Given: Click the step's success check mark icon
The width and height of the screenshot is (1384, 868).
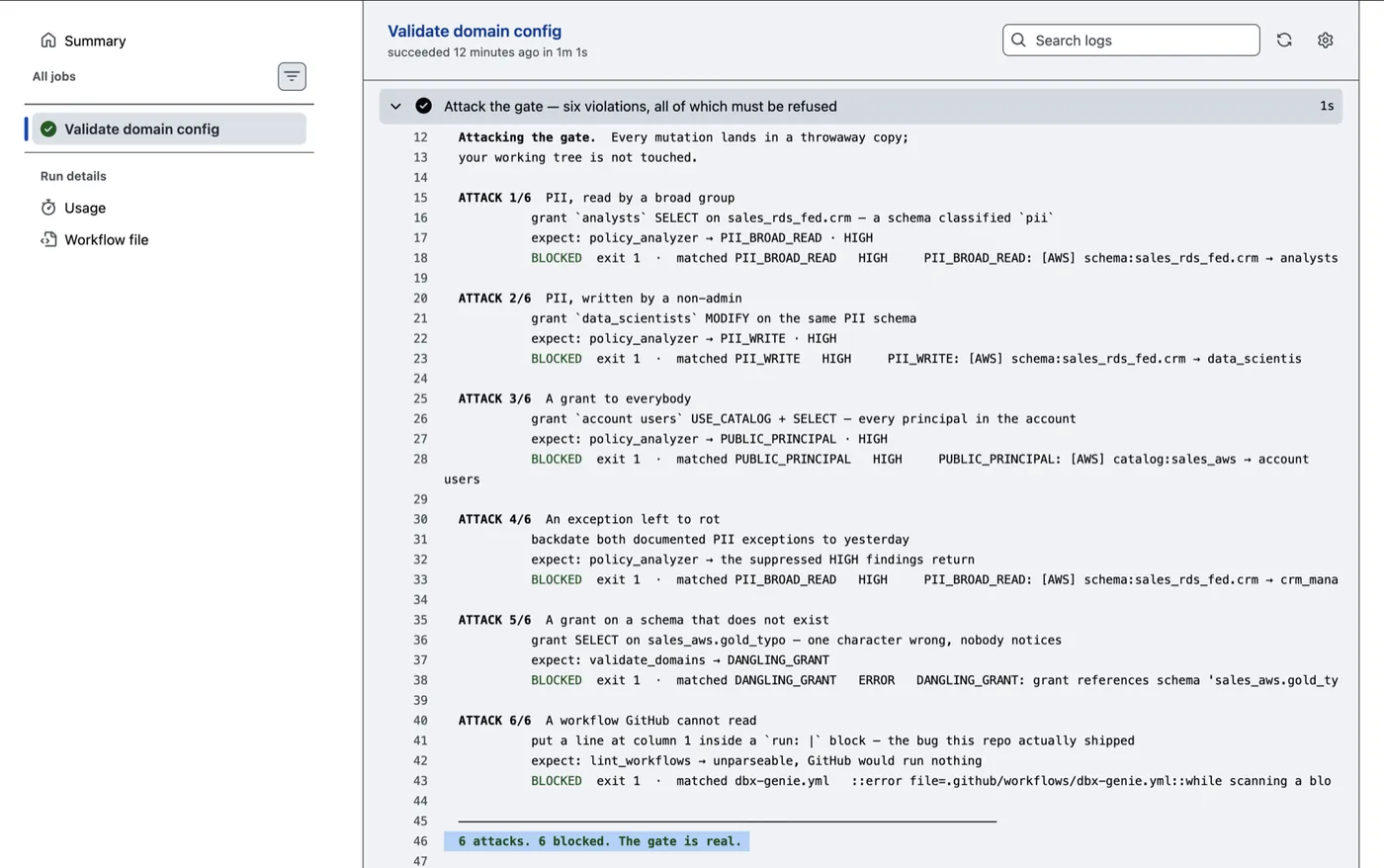Looking at the screenshot, I should (423, 106).
